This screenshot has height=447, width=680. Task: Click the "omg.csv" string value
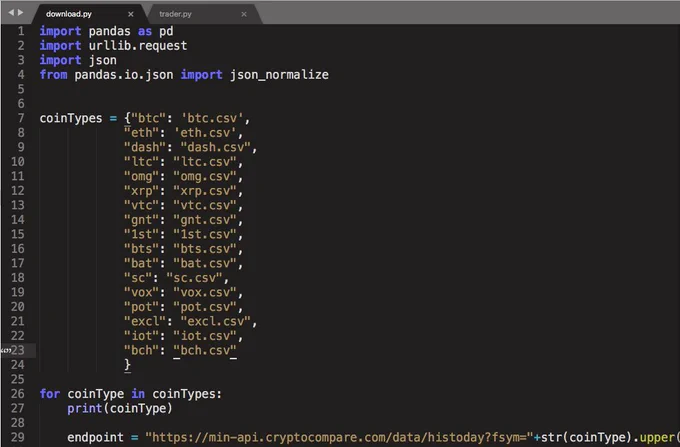pyautogui.click(x=206, y=176)
